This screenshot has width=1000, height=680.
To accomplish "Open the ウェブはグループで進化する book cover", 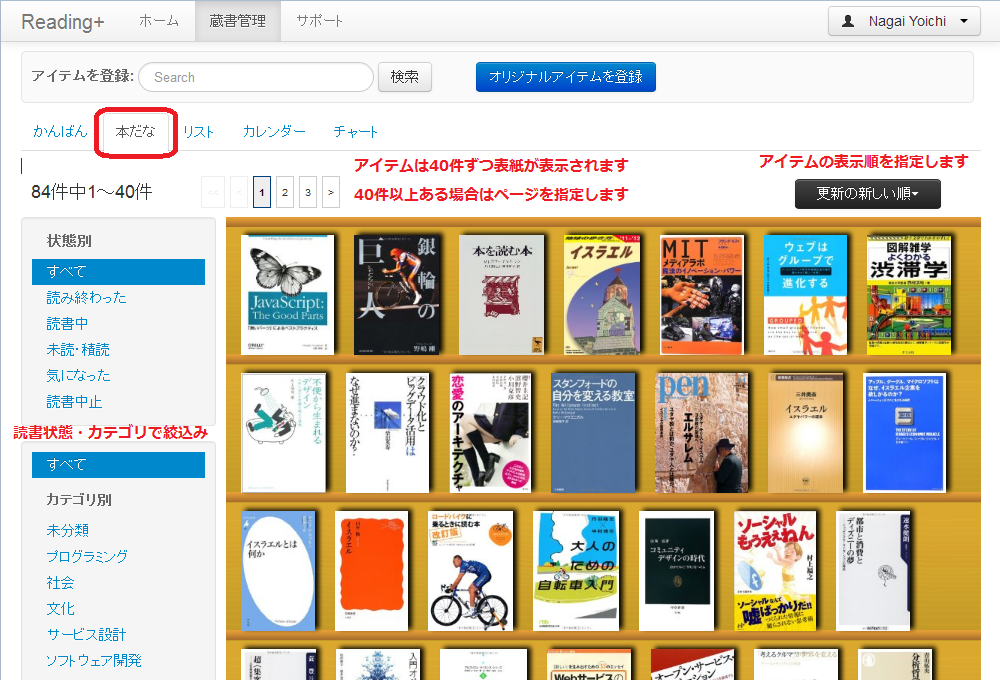I will [x=805, y=295].
